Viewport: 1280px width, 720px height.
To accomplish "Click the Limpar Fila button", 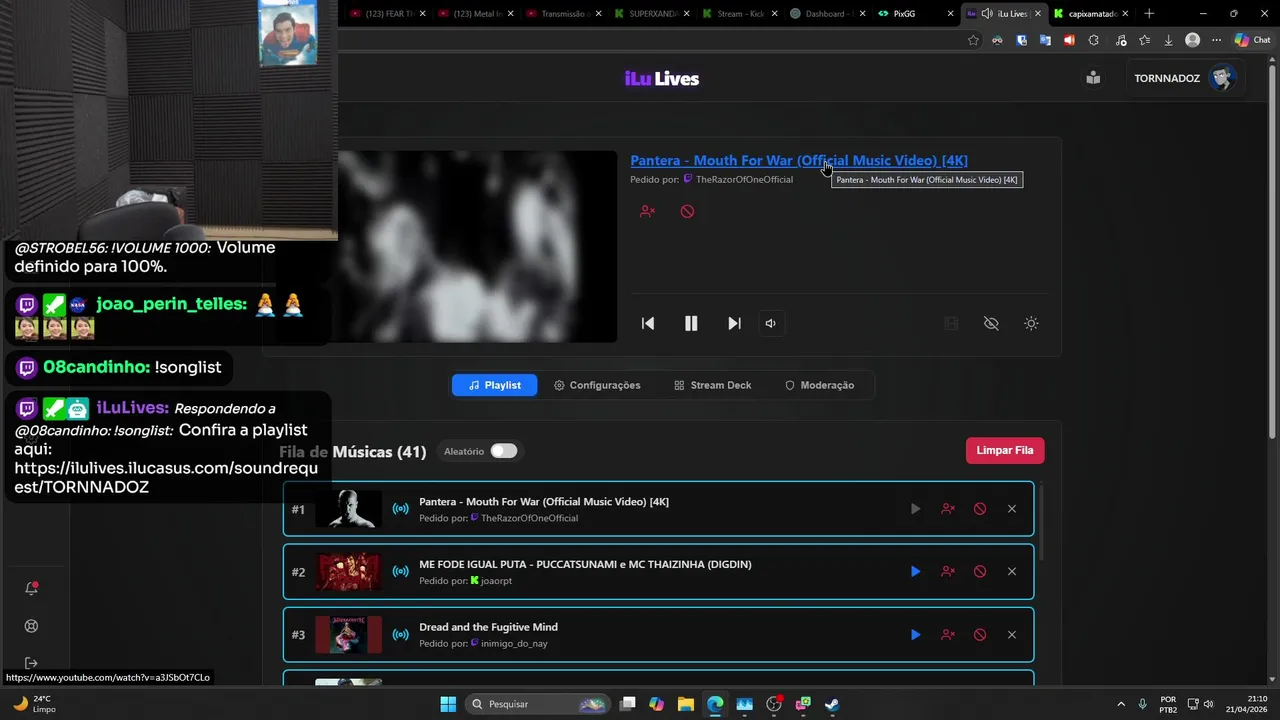I will pyautogui.click(x=1005, y=450).
